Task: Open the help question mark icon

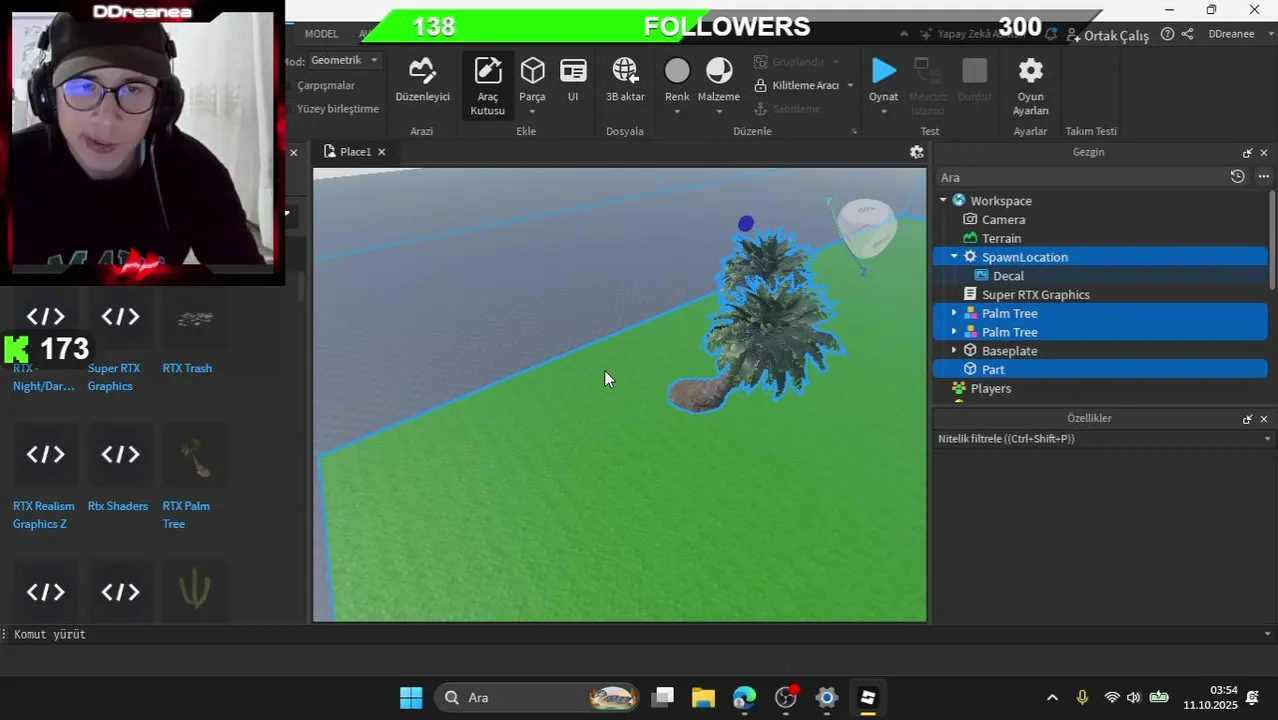Action: 1167,34
